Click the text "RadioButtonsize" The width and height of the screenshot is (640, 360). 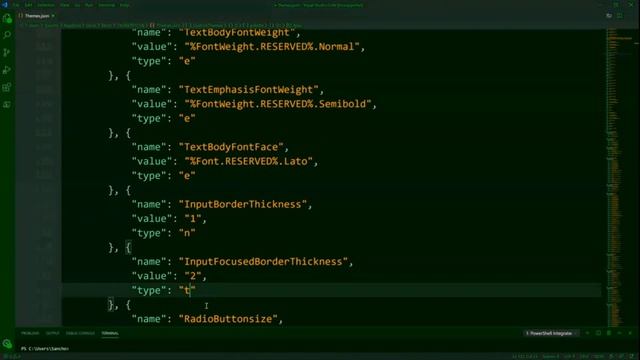point(228,319)
